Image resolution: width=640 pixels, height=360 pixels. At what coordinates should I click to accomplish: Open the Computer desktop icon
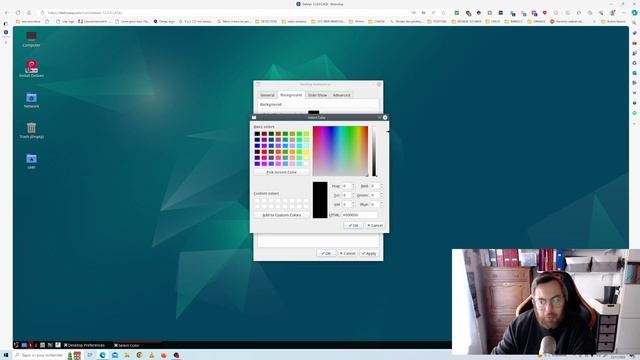coord(31,39)
